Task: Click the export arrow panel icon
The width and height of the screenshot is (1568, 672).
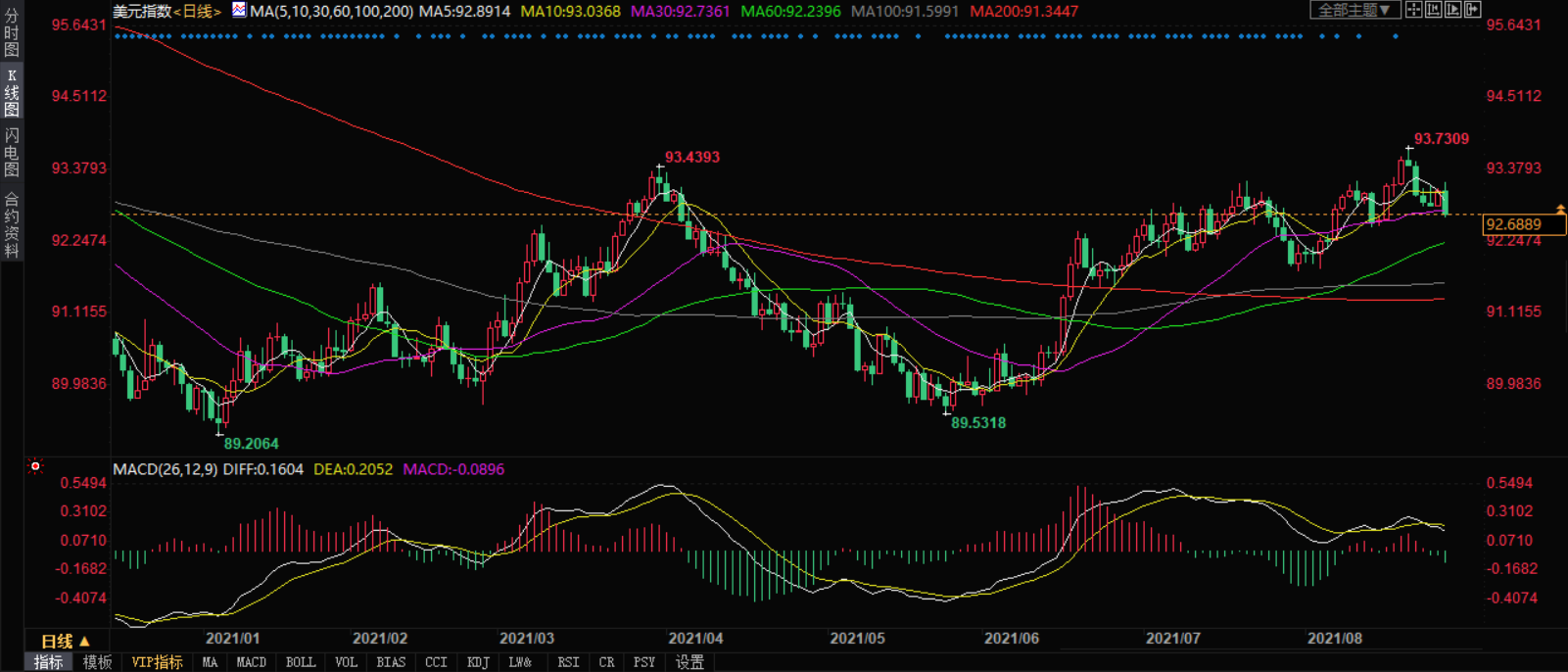Action: pos(1472,10)
